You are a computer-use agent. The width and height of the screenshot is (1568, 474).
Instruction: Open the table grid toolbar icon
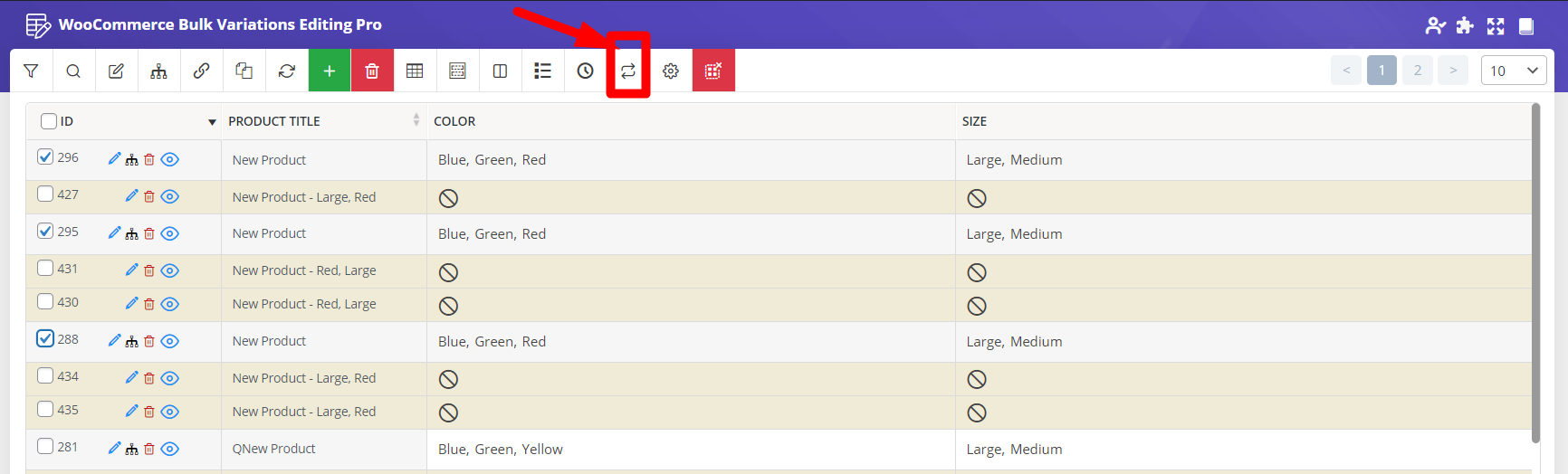(415, 71)
